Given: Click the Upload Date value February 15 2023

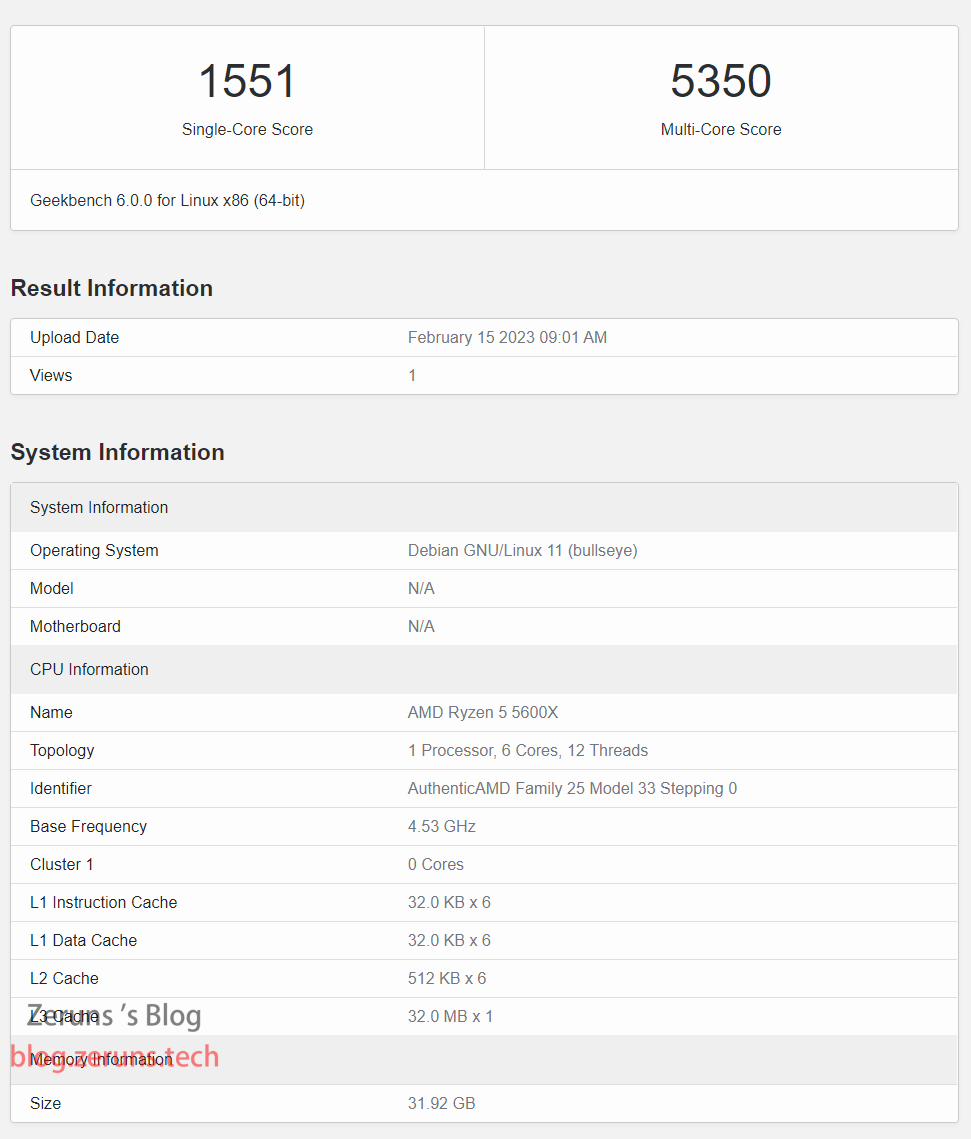Looking at the screenshot, I should 507,338.
